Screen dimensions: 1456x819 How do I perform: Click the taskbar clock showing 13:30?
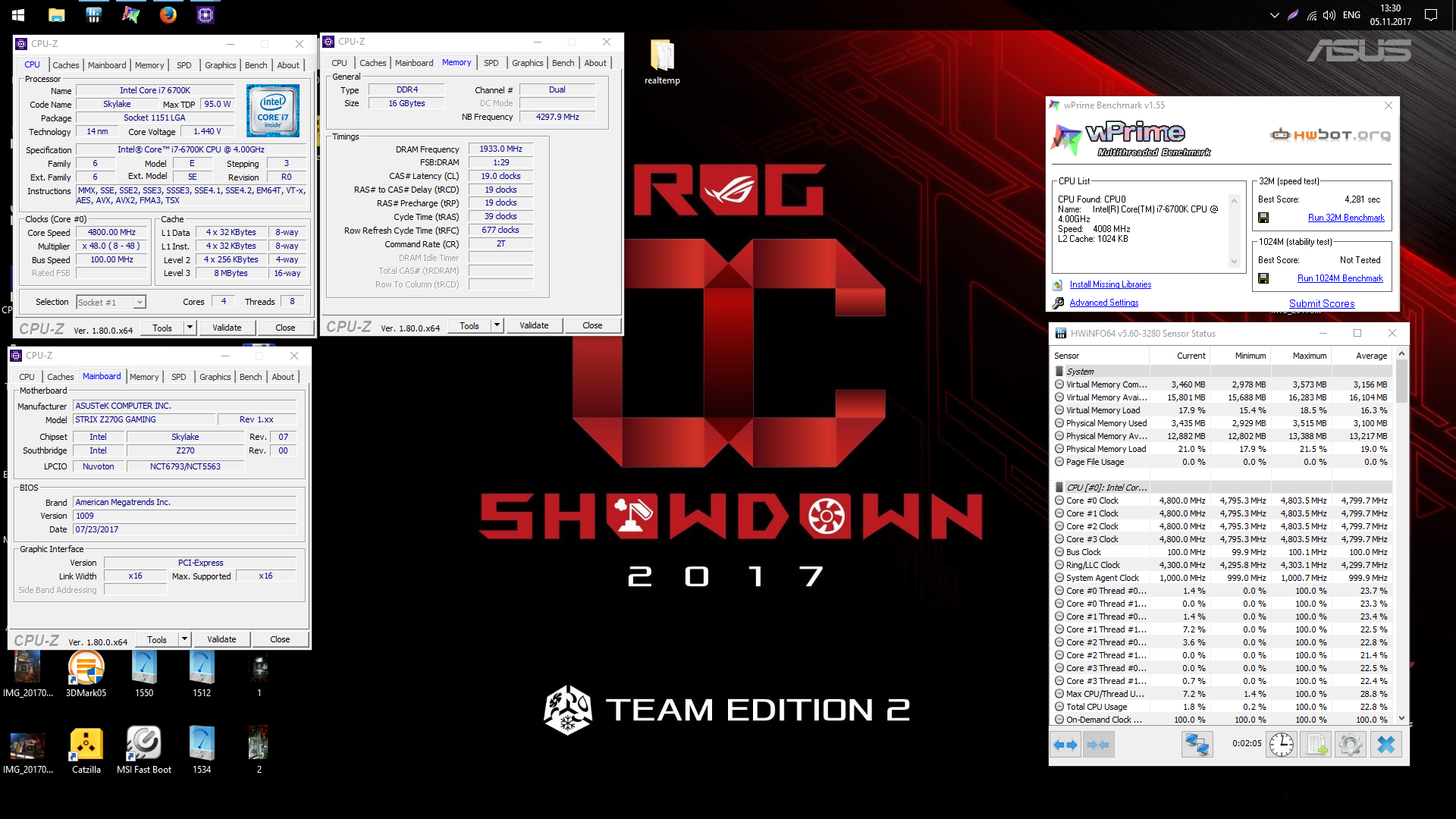(1391, 15)
